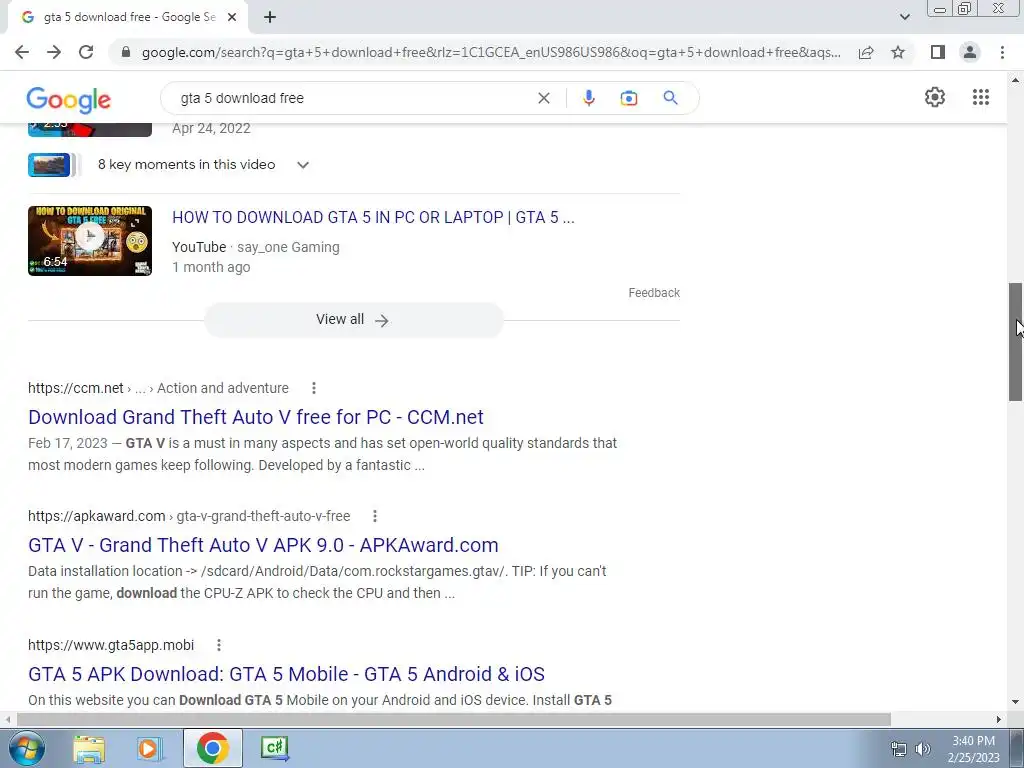
Task: Start a voice search with microphone
Action: [588, 98]
